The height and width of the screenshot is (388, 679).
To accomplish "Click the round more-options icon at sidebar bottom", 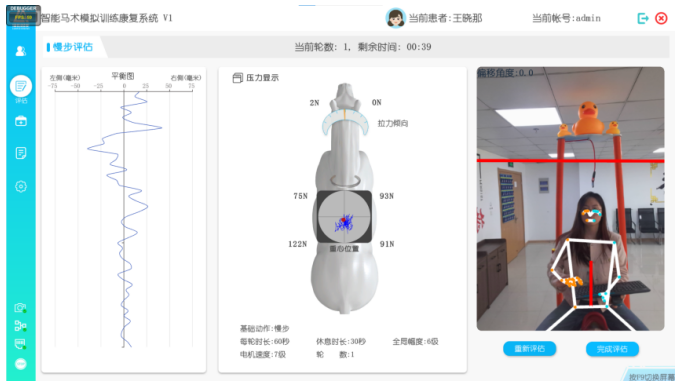I will coord(21,364).
